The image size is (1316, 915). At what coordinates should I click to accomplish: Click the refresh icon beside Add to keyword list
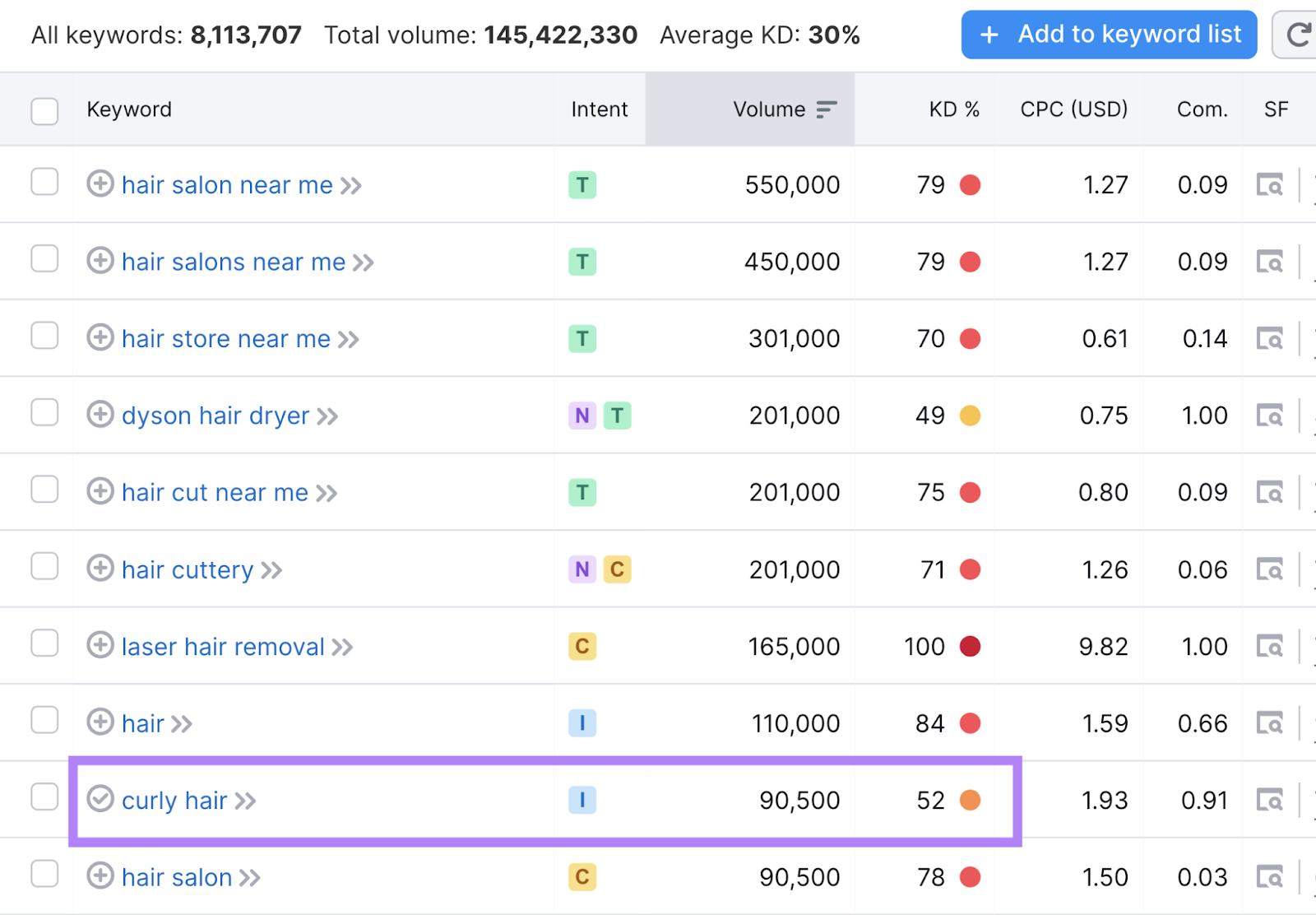pyautogui.click(x=1300, y=35)
